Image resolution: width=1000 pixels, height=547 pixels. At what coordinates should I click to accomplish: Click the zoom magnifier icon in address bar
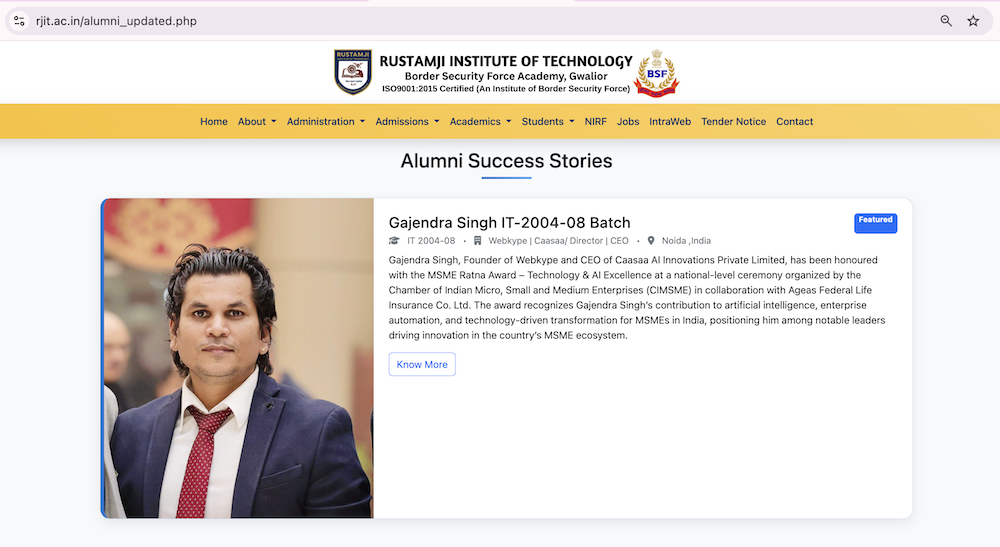pyautogui.click(x=946, y=21)
